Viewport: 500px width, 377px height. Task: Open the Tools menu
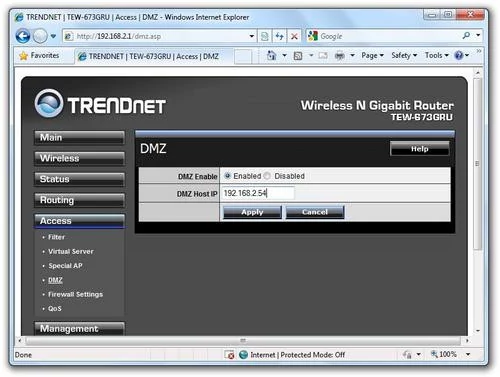tap(436, 56)
